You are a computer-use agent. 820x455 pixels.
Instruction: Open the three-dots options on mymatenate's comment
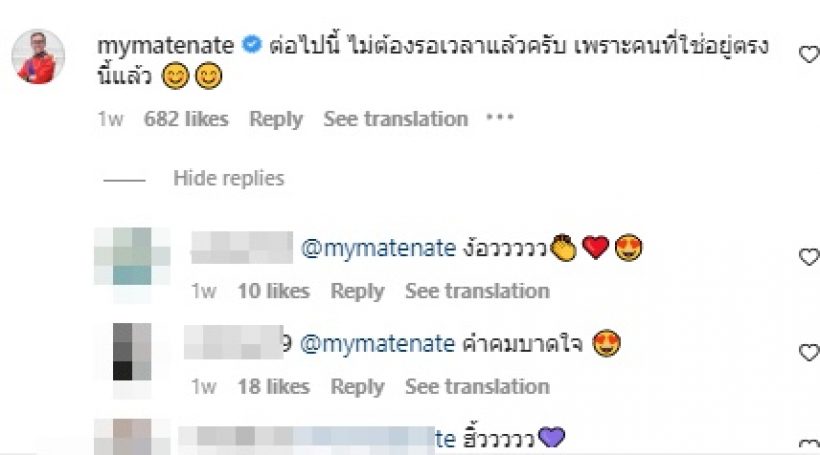tap(498, 119)
